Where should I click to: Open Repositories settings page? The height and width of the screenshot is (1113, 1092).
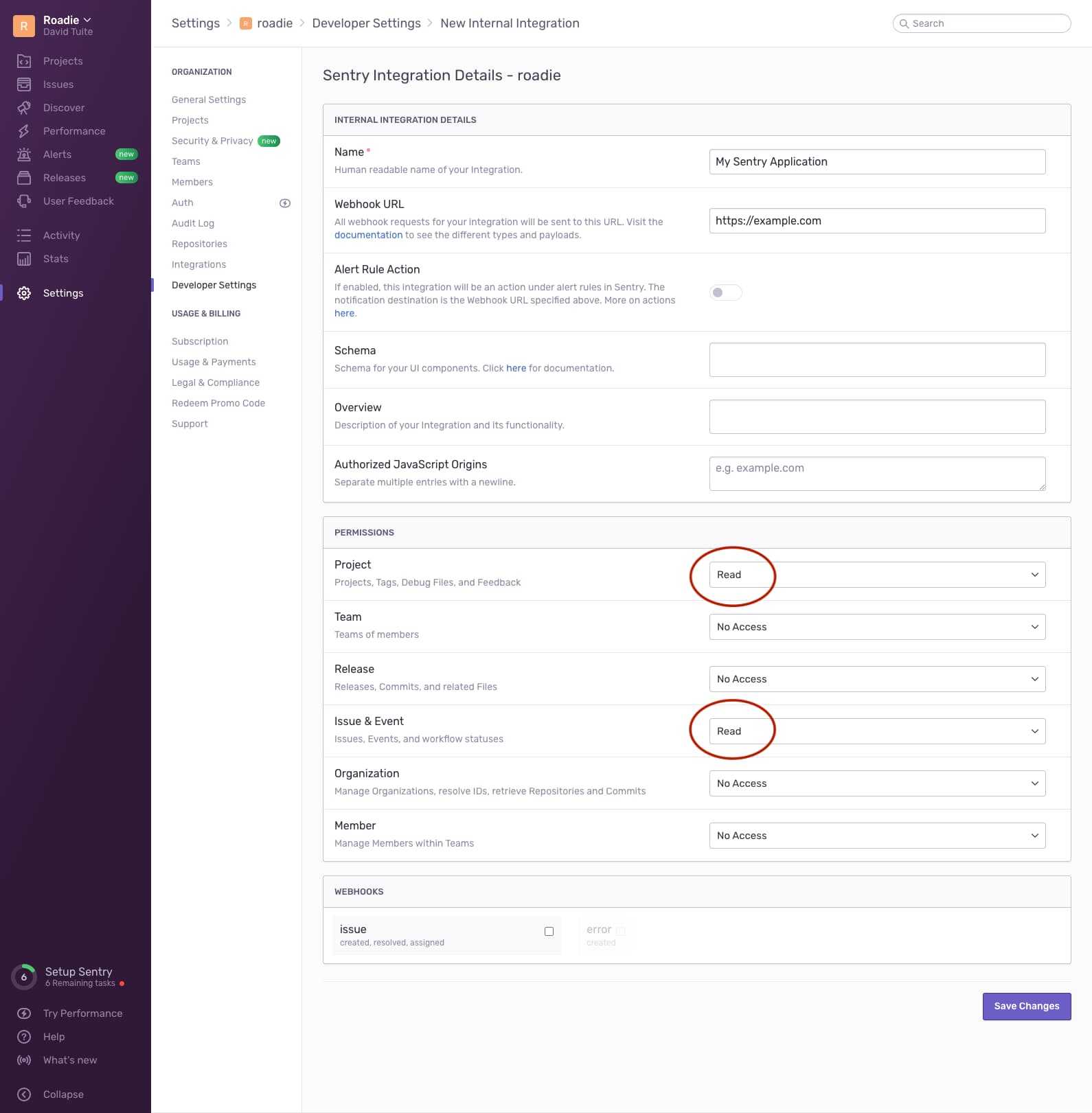pos(199,244)
